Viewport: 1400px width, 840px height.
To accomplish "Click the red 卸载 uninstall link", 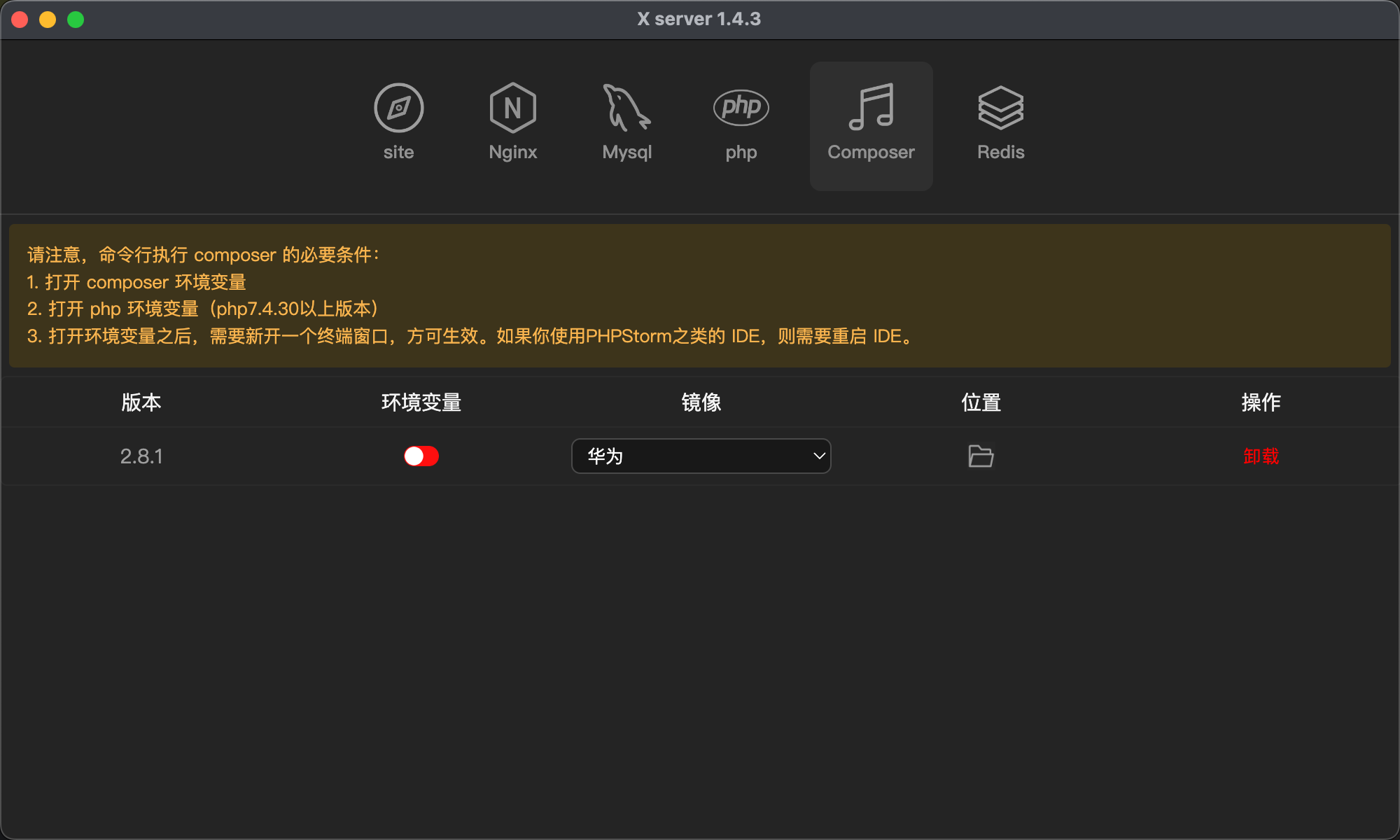I will tap(1261, 456).
